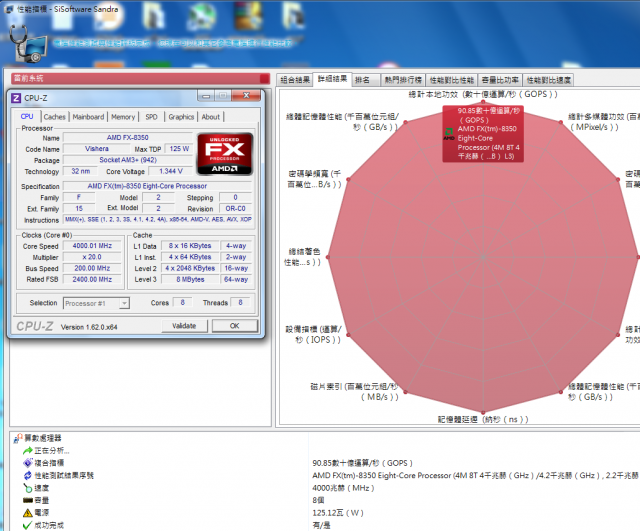
Task: Click the 磁片索引 (MB/s) axis label
Action: coord(354,391)
